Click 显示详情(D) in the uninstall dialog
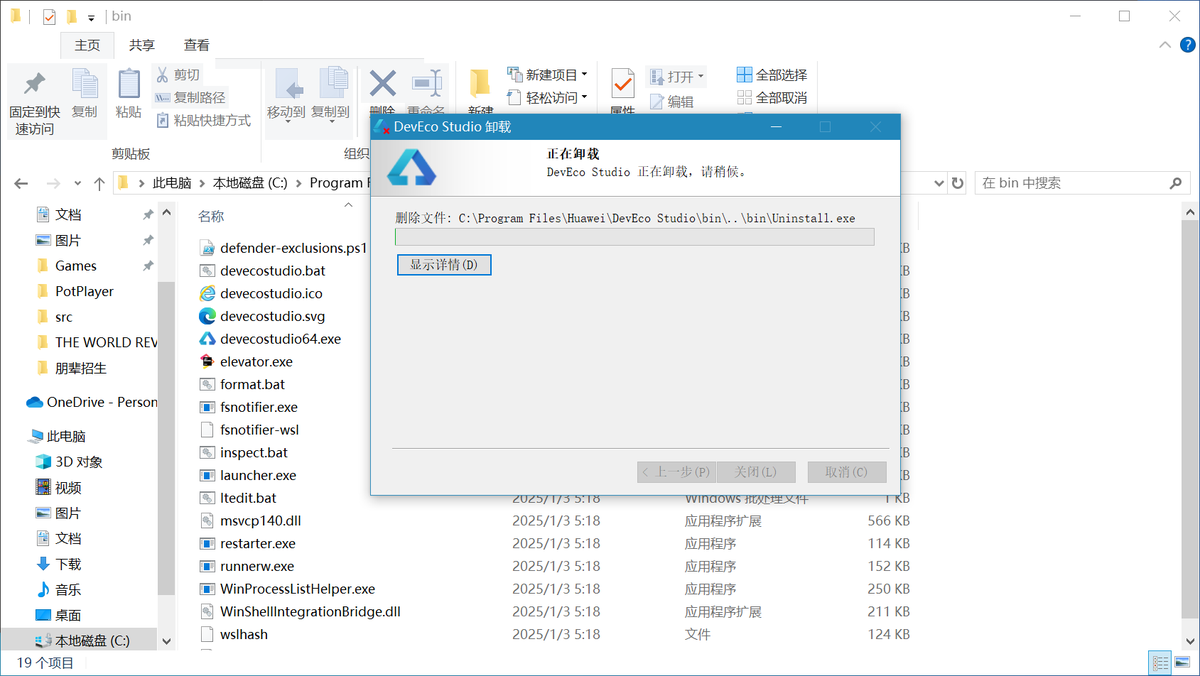The image size is (1200, 676). [x=444, y=265]
